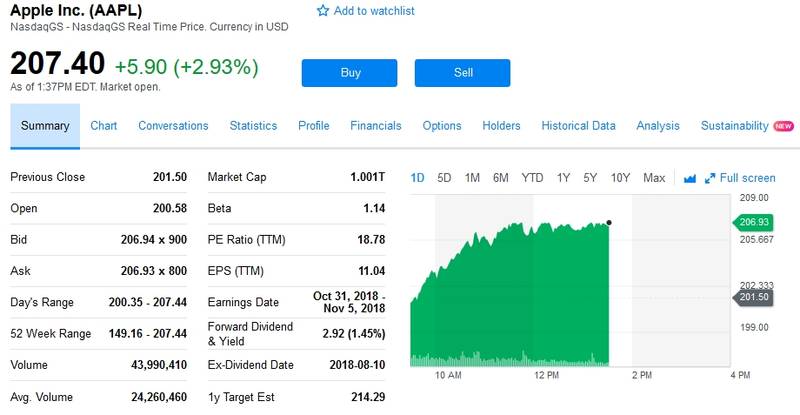Open the Conversations tab
This screenshot has width=800, height=415.
(x=173, y=126)
